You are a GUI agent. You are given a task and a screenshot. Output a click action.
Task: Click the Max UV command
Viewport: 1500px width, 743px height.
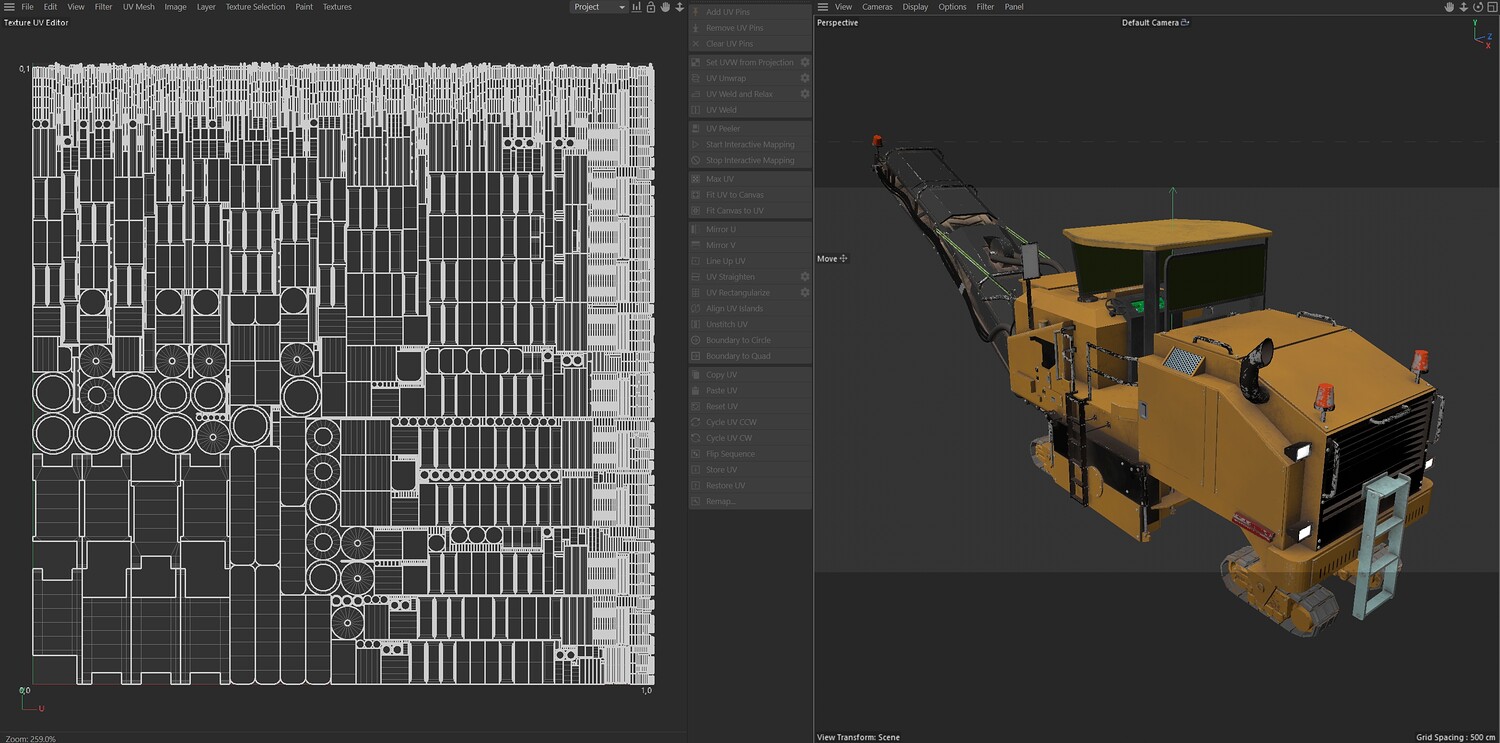pos(720,179)
